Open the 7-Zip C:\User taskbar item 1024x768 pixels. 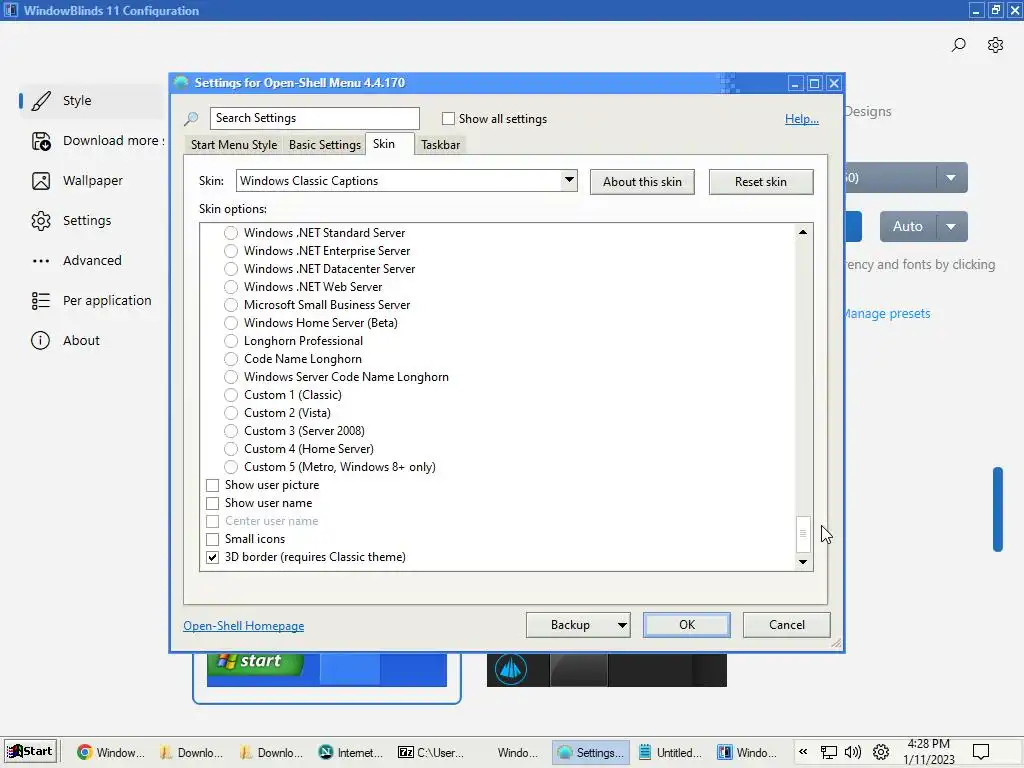[431, 752]
